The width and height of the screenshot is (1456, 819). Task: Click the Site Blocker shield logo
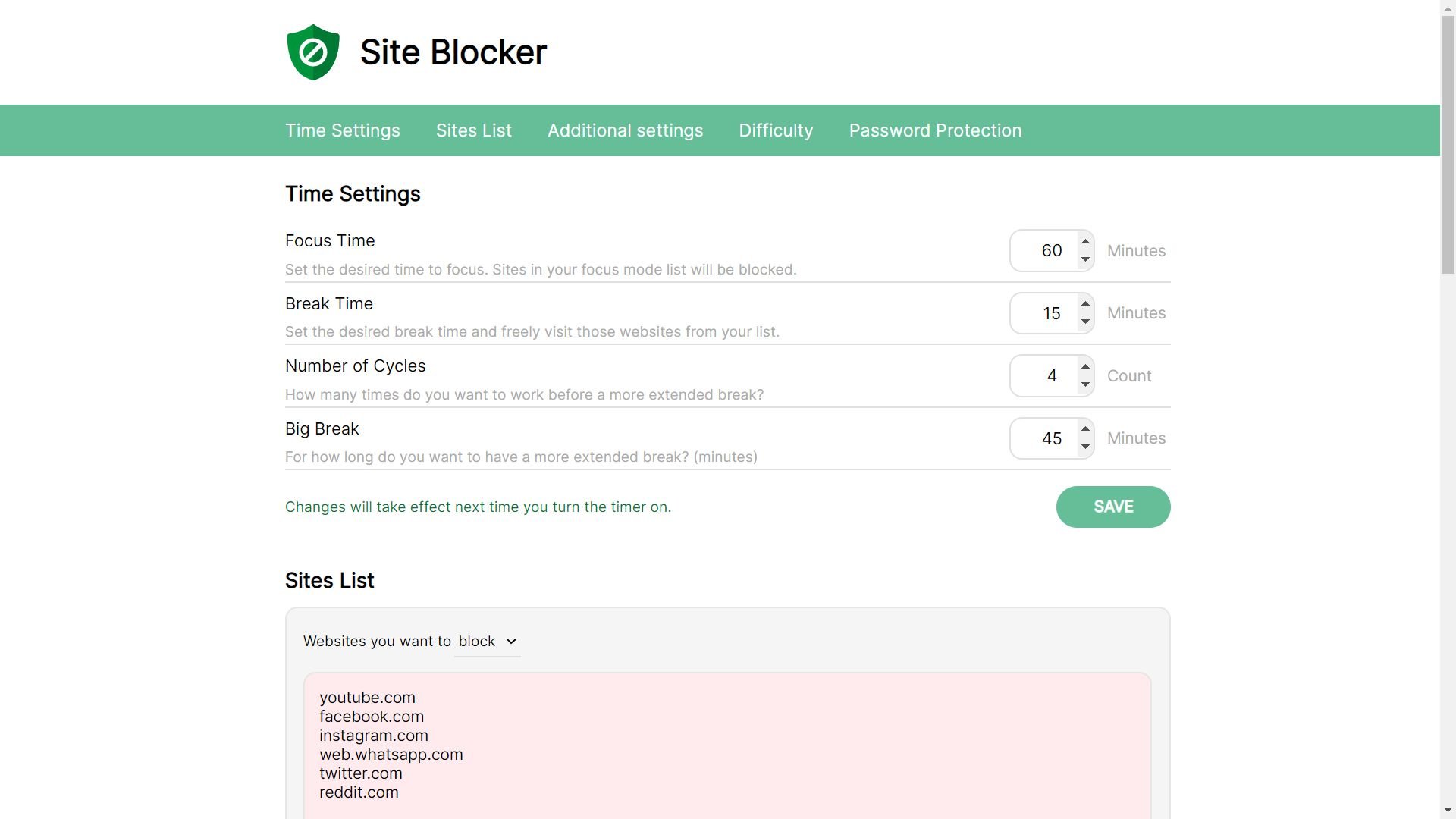point(312,52)
